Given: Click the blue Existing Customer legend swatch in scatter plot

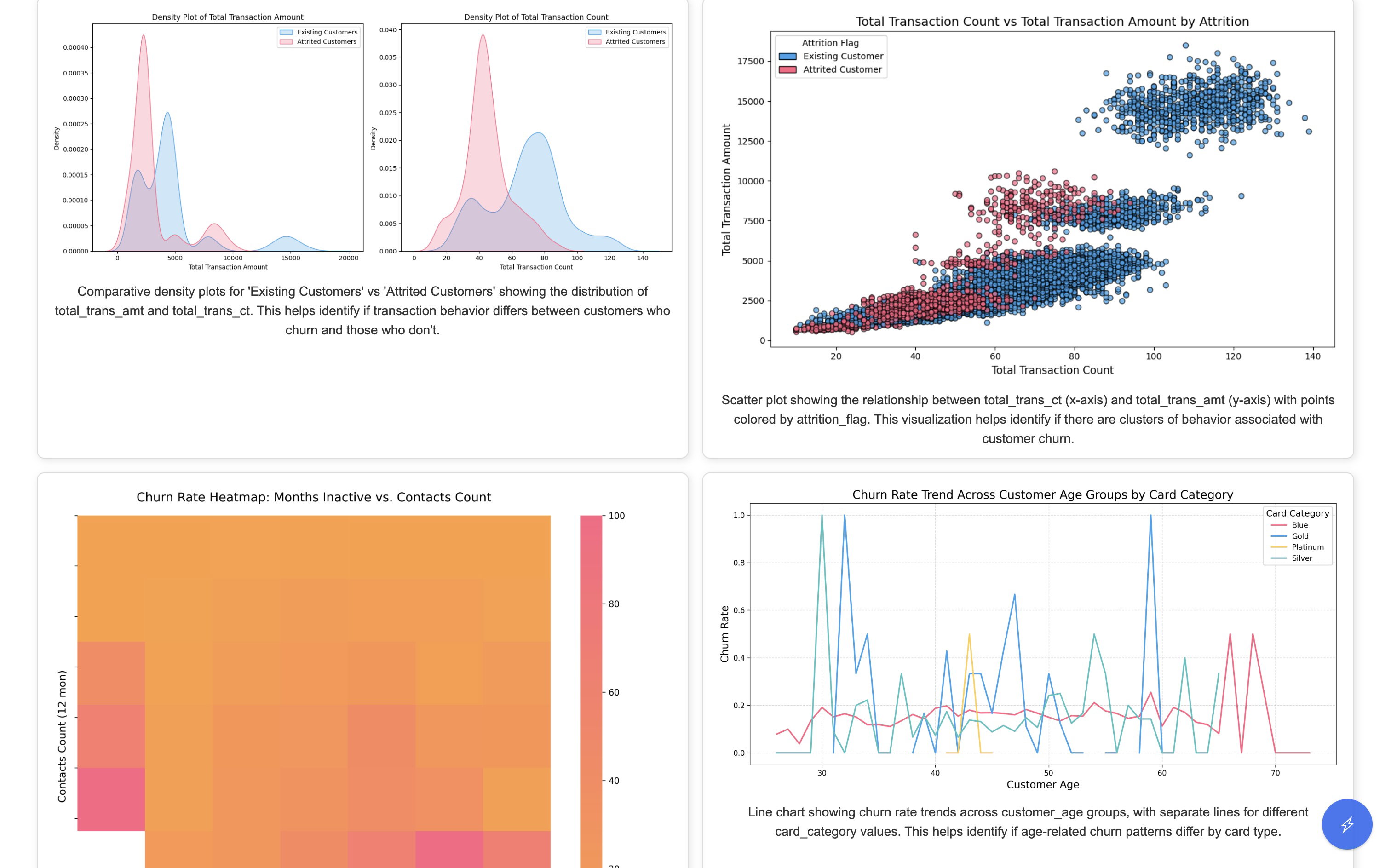Looking at the screenshot, I should click(x=787, y=56).
